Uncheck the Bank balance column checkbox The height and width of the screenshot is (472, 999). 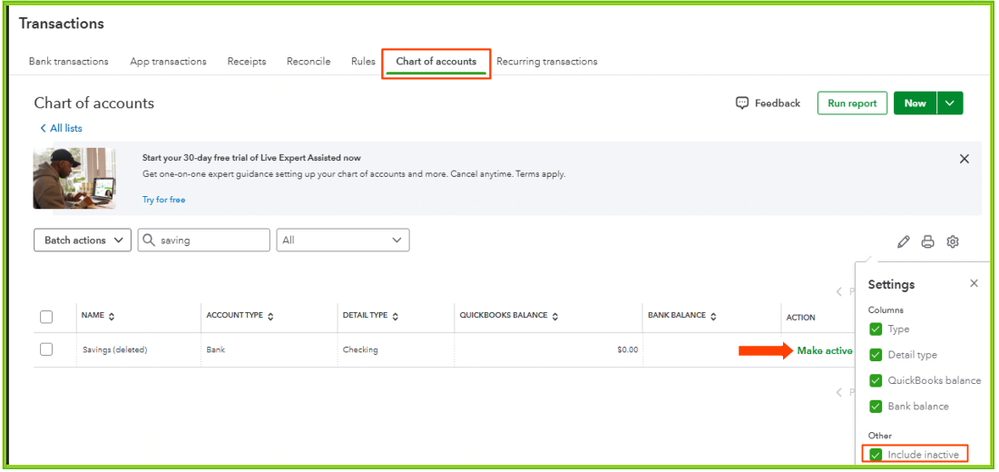[875, 406]
